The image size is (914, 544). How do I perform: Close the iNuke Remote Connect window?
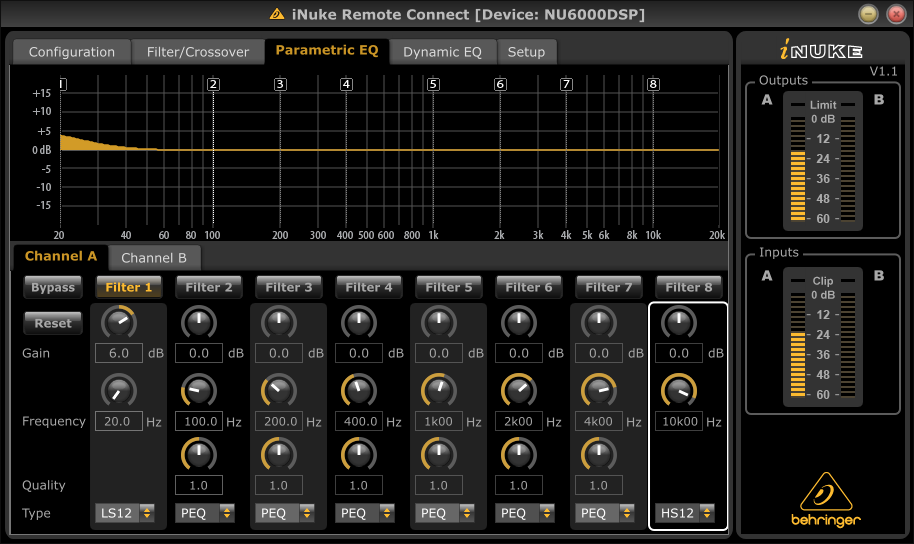point(896,14)
